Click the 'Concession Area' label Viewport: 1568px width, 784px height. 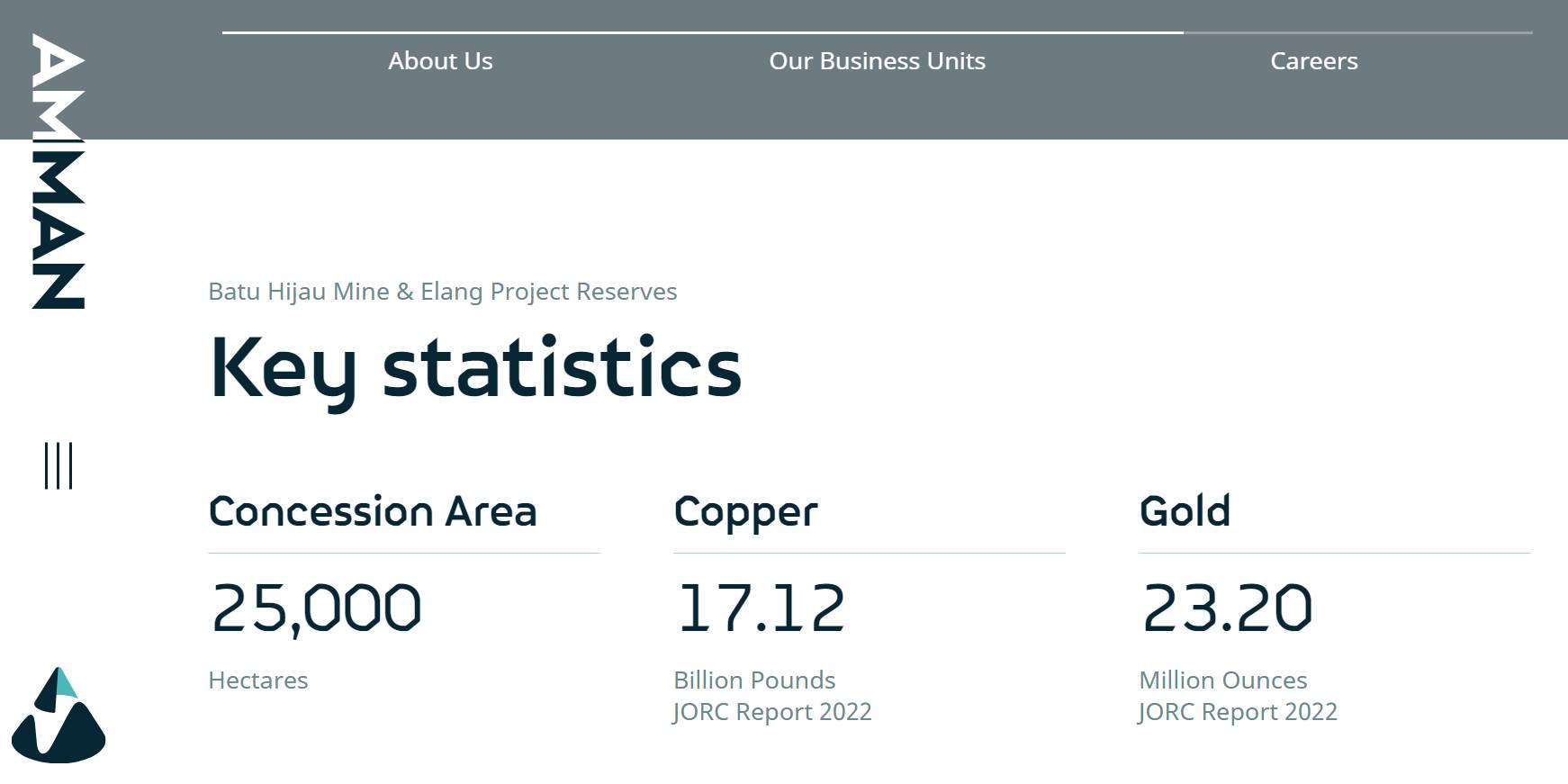pos(373,511)
